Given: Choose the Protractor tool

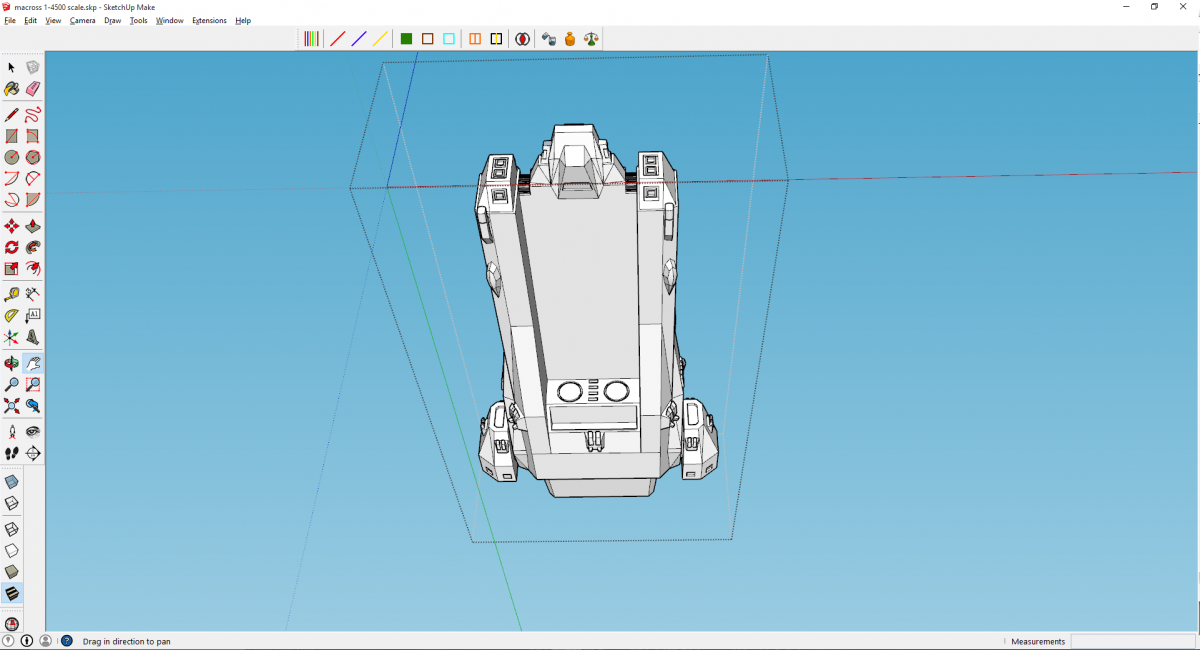Looking at the screenshot, I should click(12, 315).
